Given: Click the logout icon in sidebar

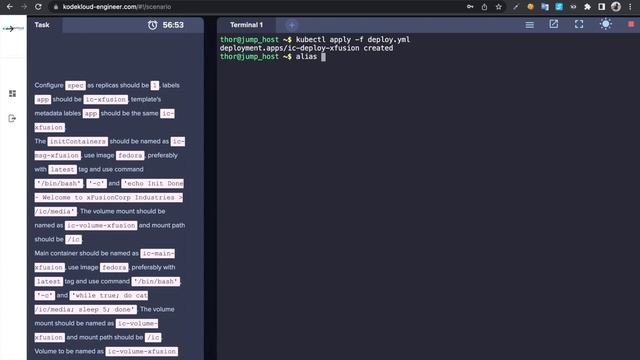Looking at the screenshot, I should click(12, 118).
